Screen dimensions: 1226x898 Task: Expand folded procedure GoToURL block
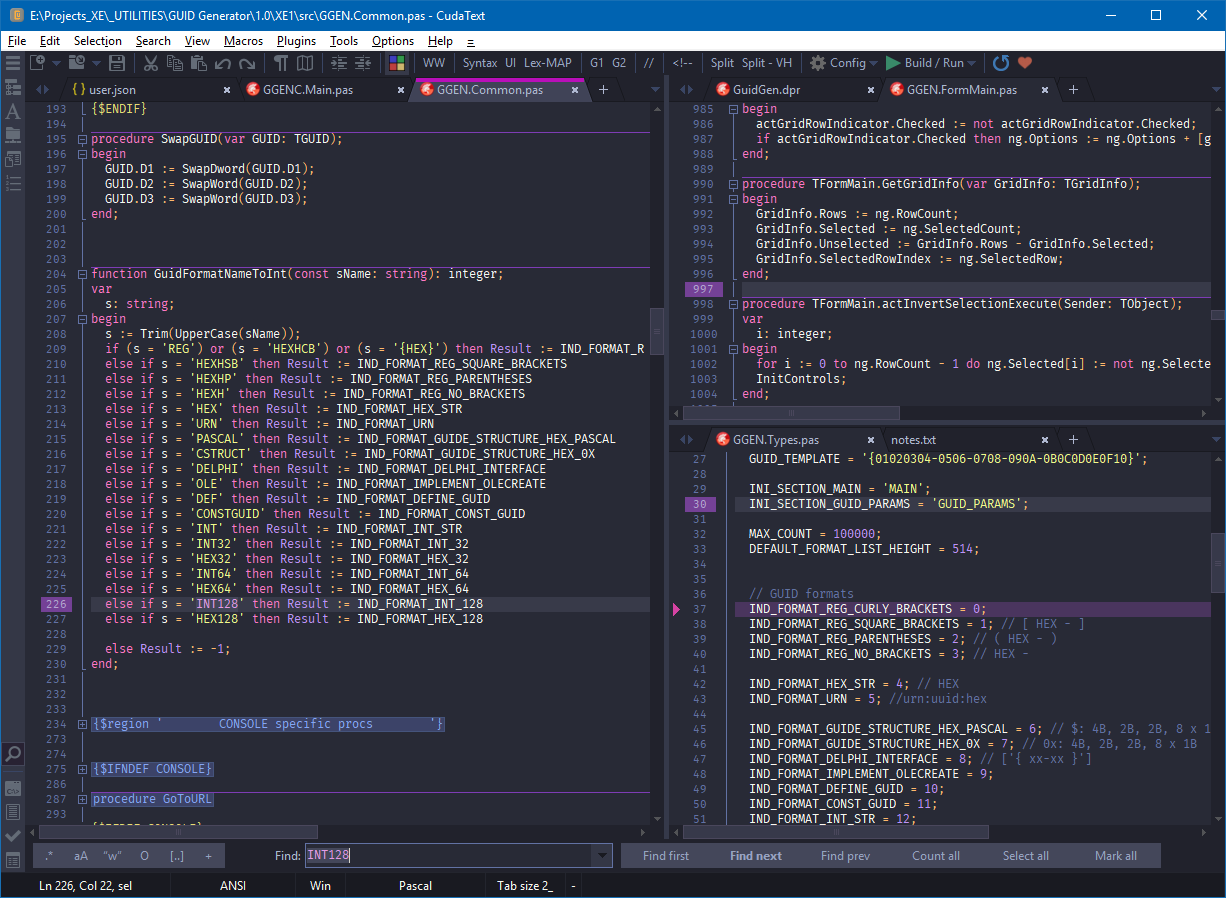pos(82,799)
